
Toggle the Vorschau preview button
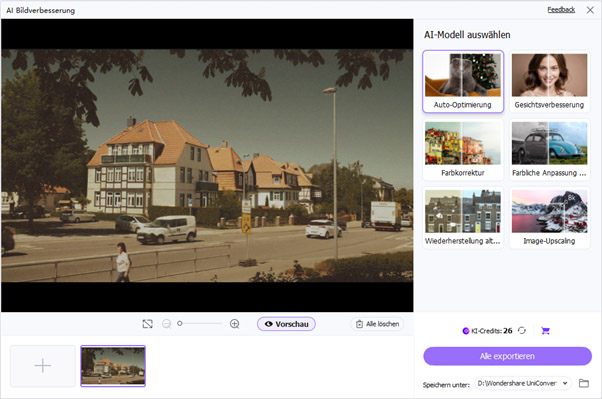[286, 324]
